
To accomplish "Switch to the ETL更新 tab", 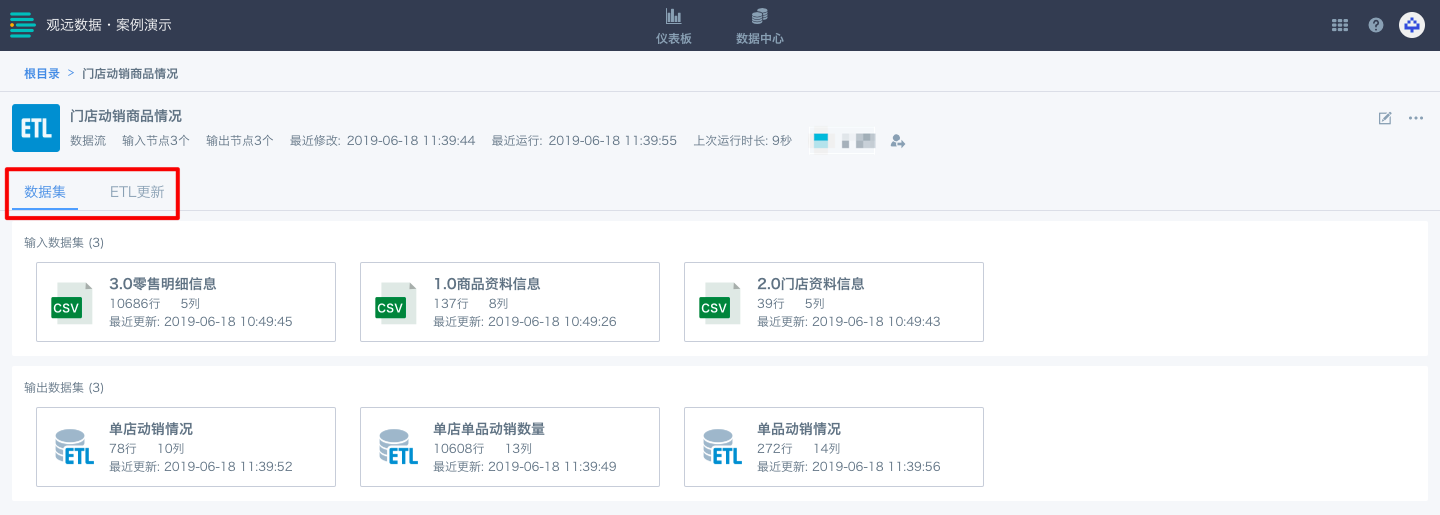I will [x=137, y=192].
